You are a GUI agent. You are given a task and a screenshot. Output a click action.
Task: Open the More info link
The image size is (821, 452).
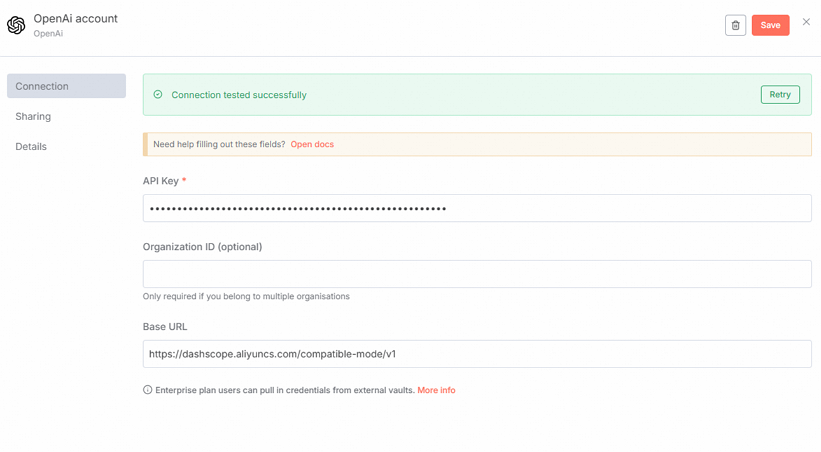coord(436,390)
